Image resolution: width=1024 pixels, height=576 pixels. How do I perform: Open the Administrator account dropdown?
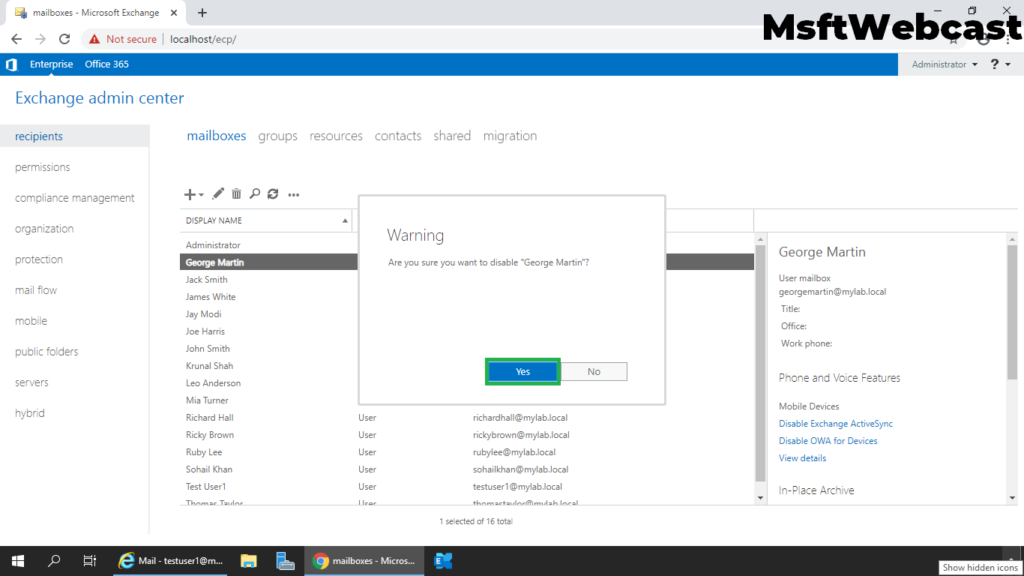pos(944,64)
